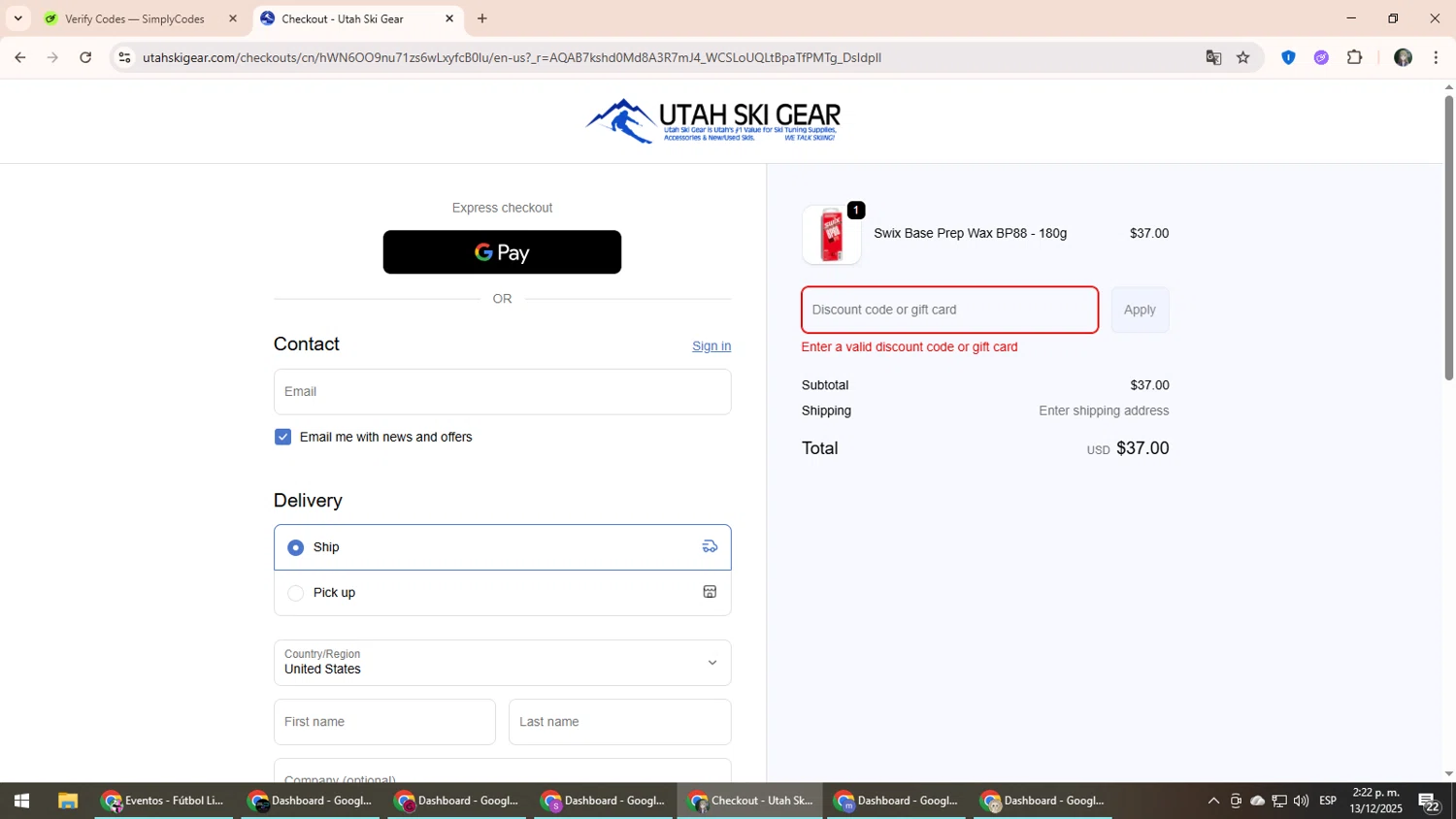
Task: Open File Explorer from taskbar
Action: [x=67, y=801]
